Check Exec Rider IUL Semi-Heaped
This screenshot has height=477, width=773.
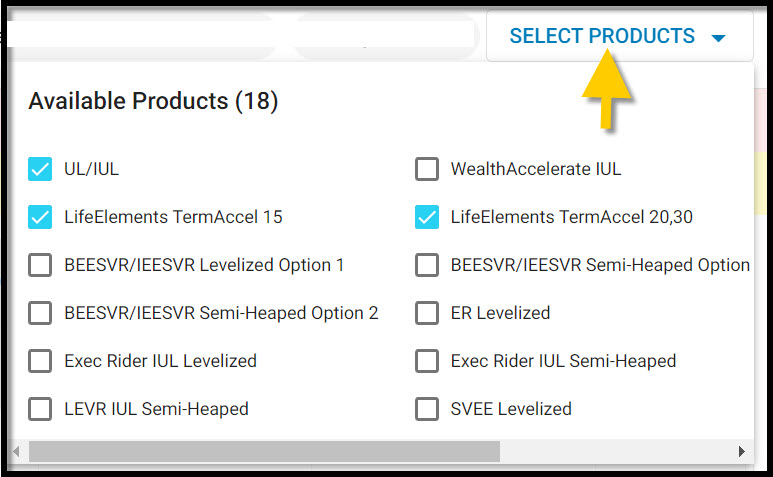(427, 361)
